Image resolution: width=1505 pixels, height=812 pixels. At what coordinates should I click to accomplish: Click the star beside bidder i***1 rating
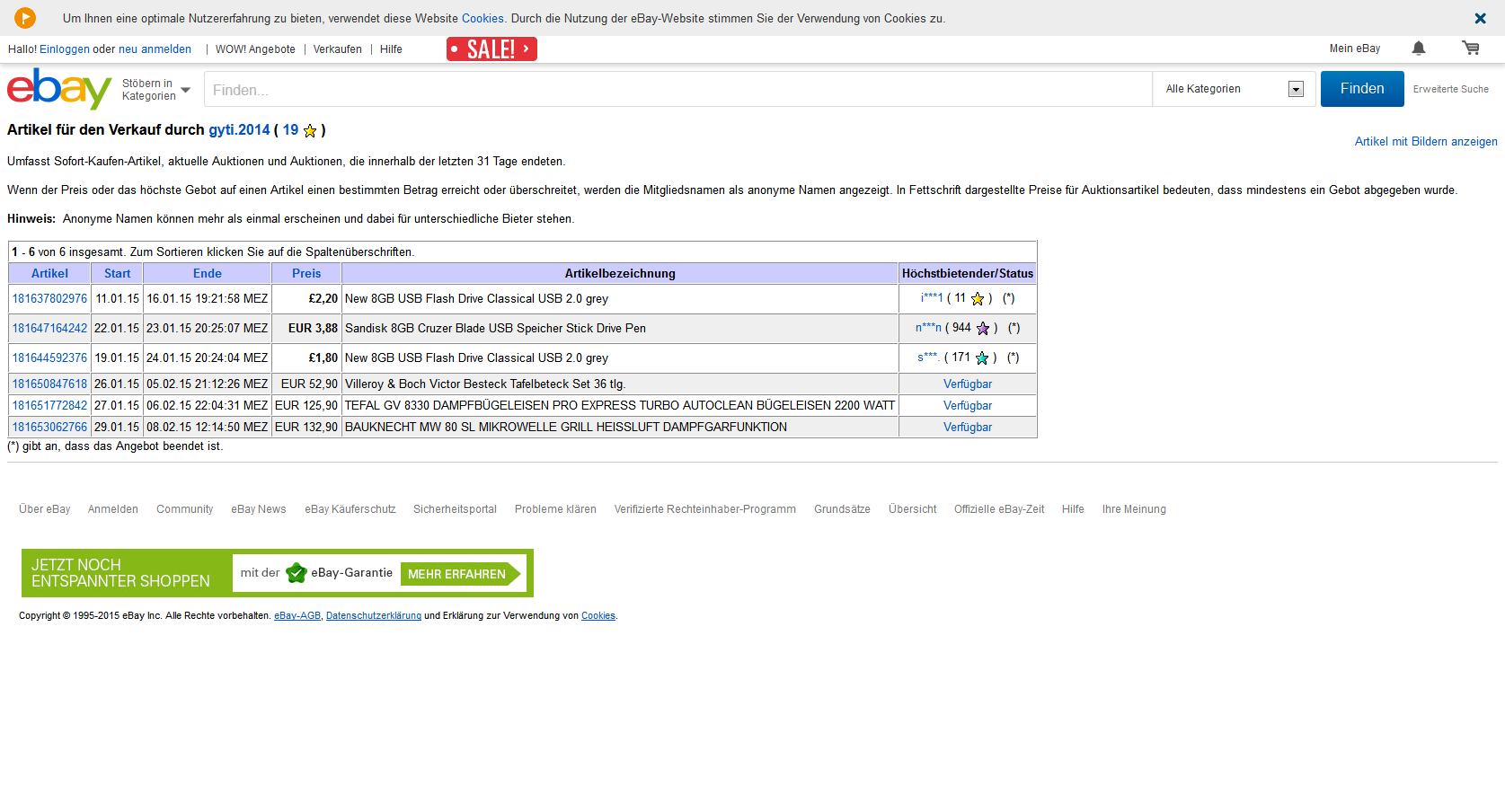point(978,299)
